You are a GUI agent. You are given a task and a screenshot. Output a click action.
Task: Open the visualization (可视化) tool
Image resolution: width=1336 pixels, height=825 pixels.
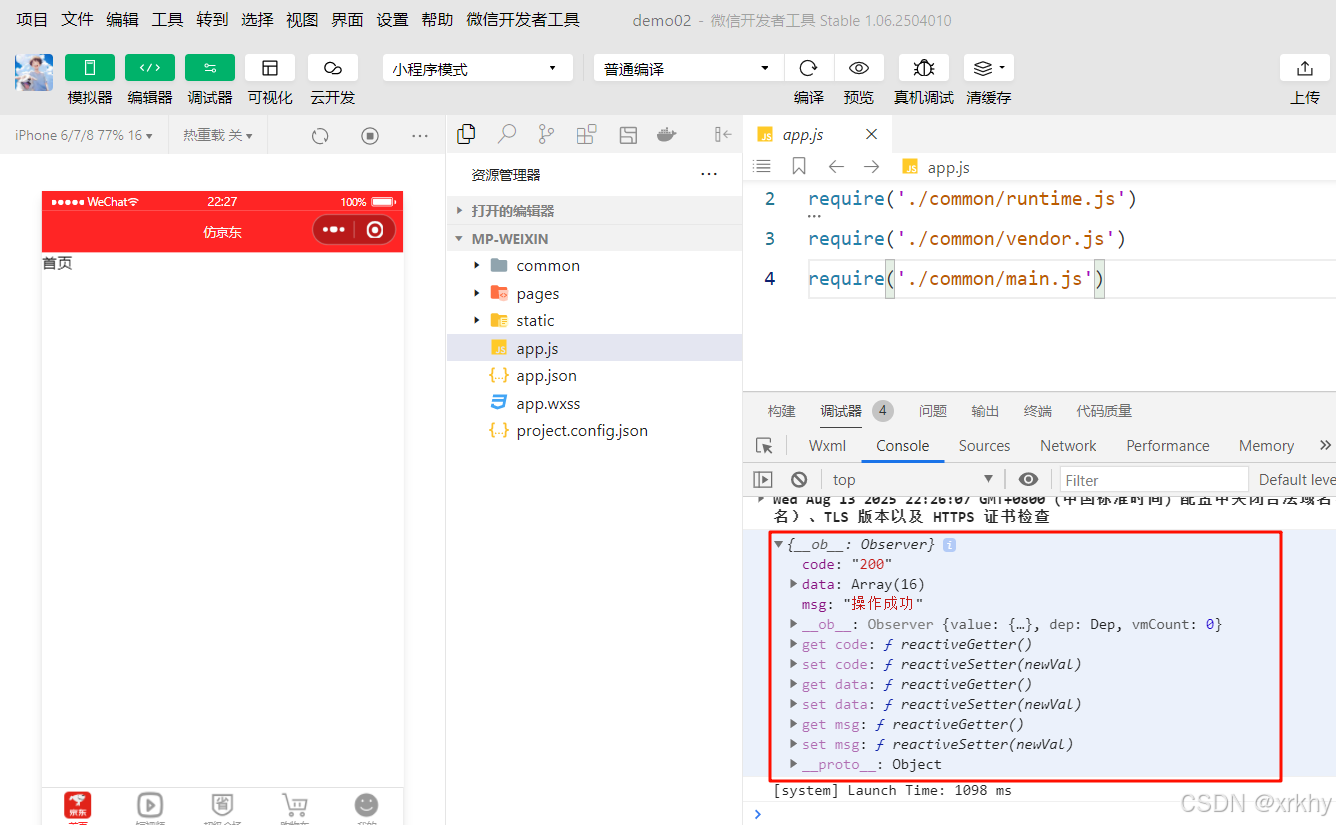pos(270,68)
